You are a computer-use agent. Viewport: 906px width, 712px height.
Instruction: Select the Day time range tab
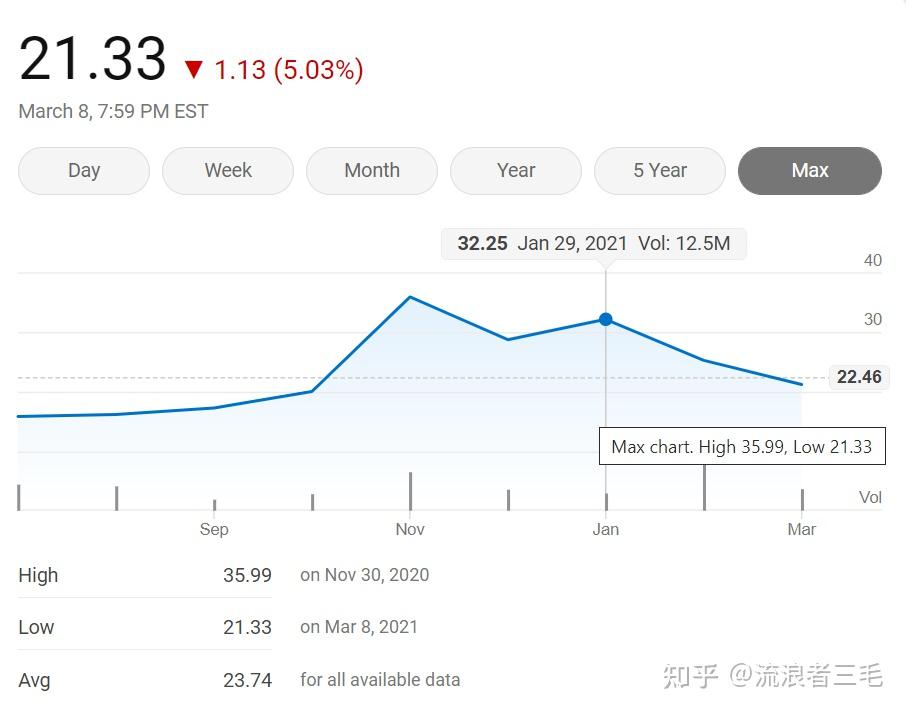[84, 171]
